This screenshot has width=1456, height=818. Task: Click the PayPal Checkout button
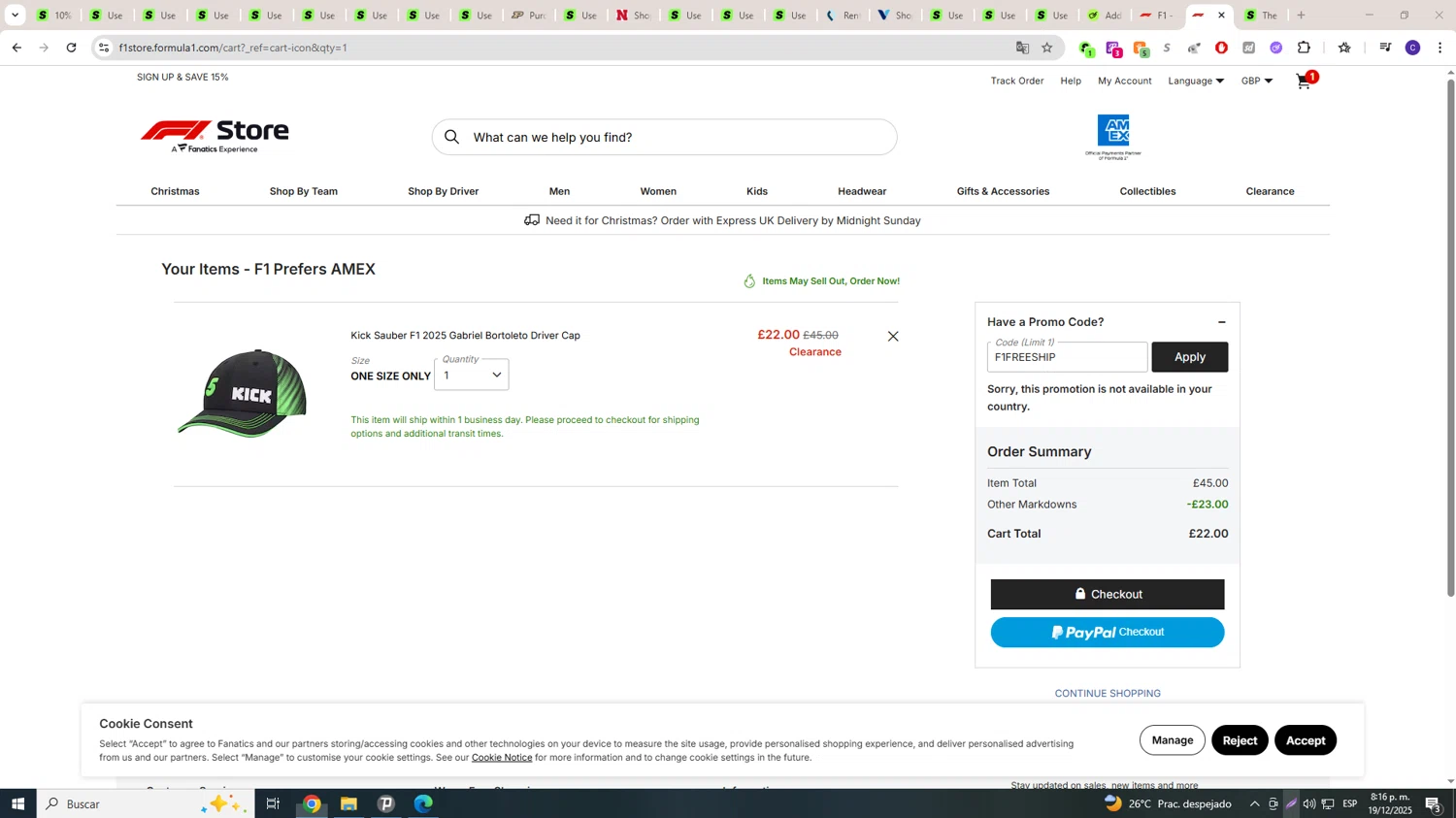1108,633
